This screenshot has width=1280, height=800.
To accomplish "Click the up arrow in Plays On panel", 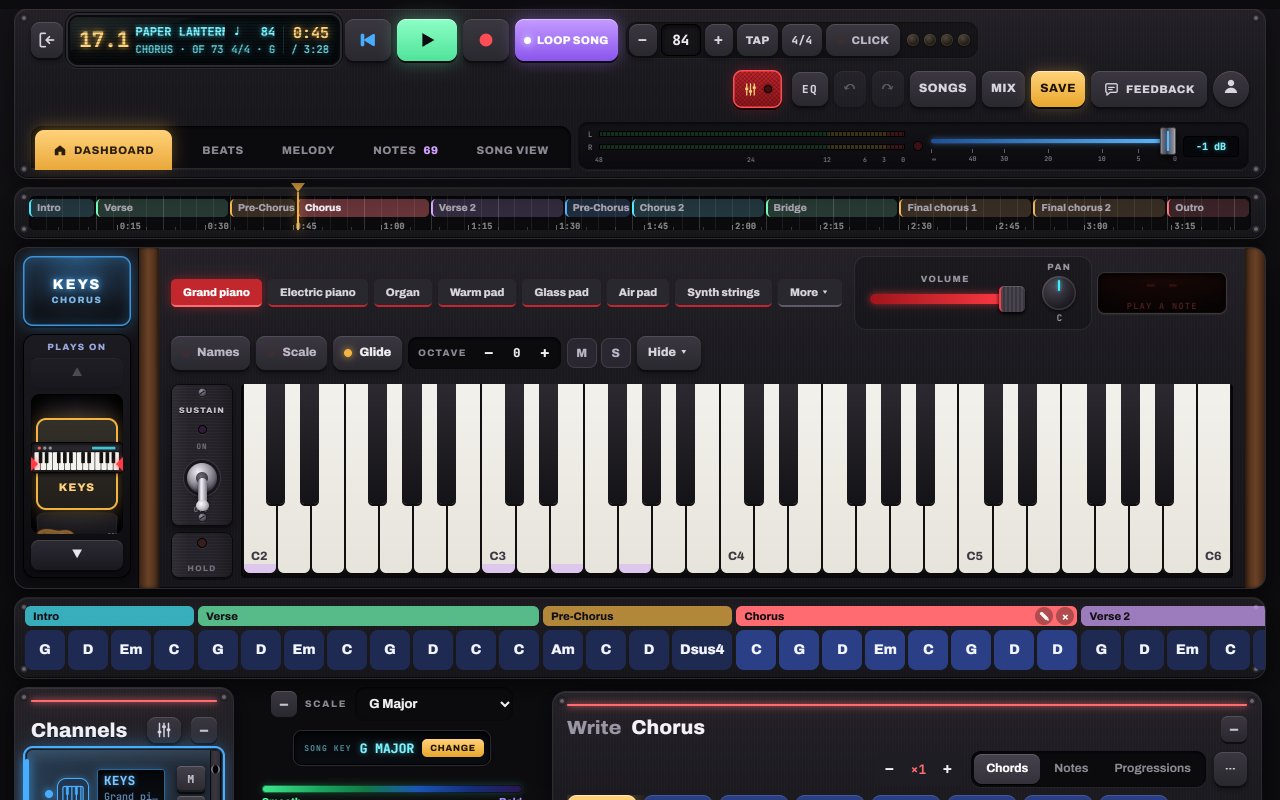I will click(77, 372).
